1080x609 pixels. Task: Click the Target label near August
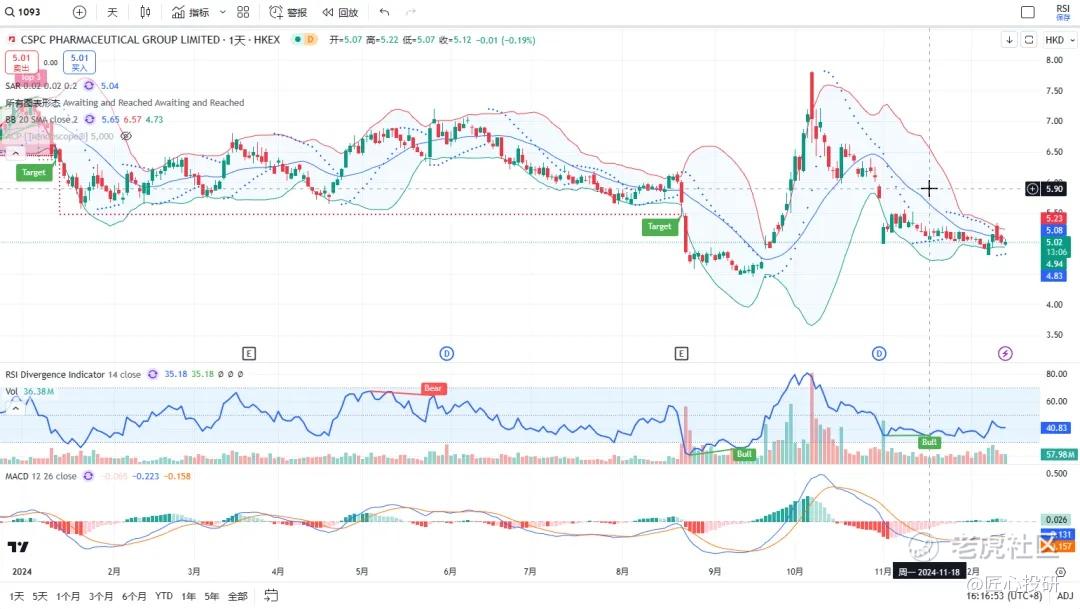[659, 226]
